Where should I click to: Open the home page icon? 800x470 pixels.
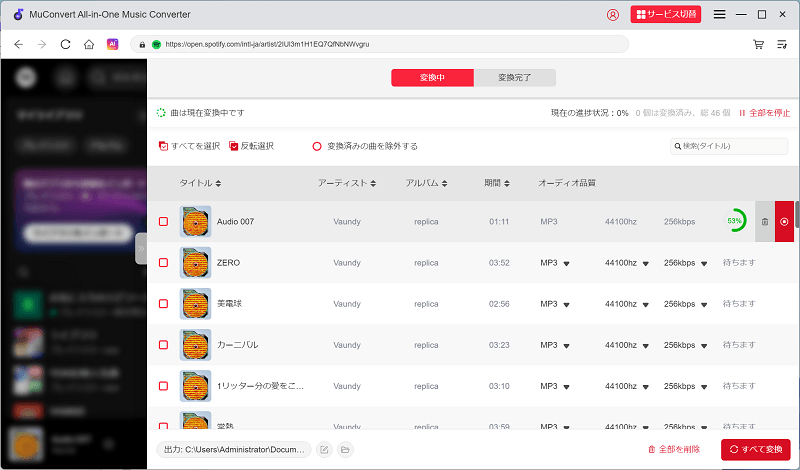(89, 44)
